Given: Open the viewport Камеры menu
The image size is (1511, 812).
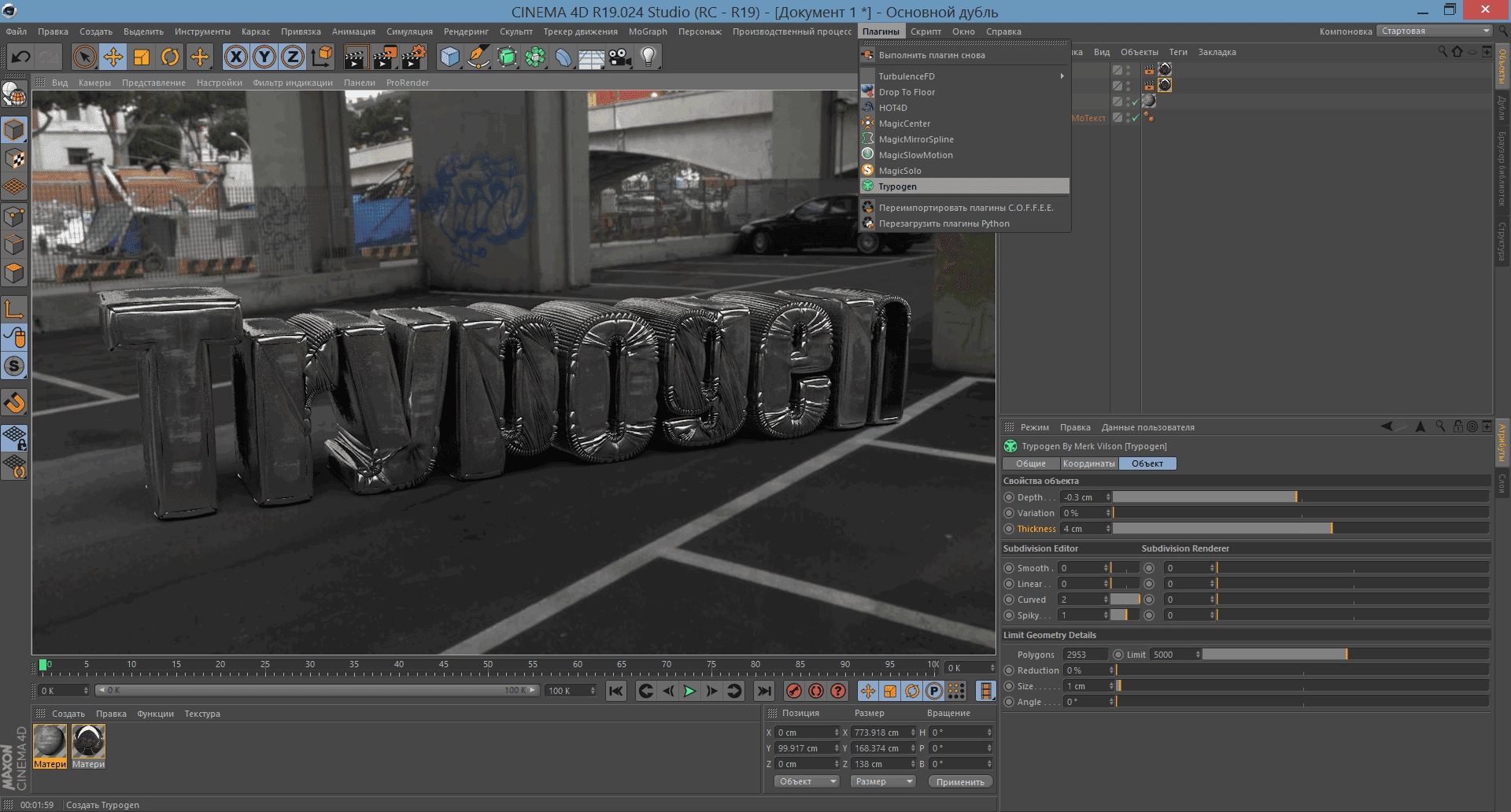Looking at the screenshot, I should (94, 83).
